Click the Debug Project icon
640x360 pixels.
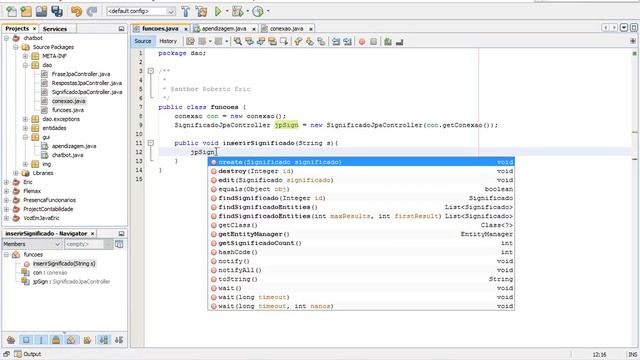click(237, 11)
